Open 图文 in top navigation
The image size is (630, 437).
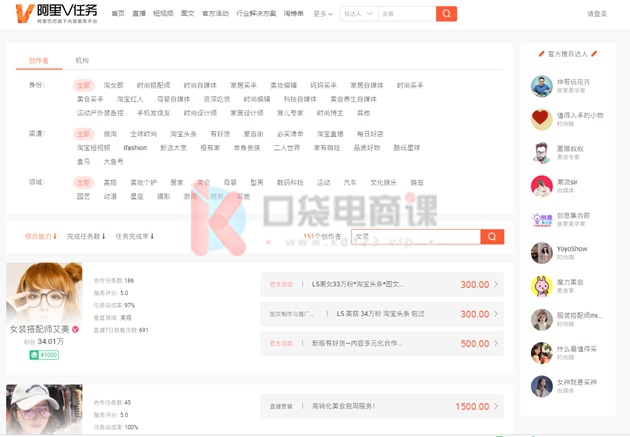tap(188, 14)
